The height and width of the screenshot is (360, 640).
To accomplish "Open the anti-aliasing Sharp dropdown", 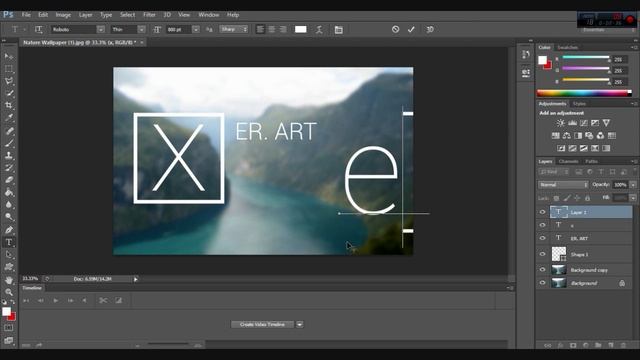I will [x=234, y=29].
